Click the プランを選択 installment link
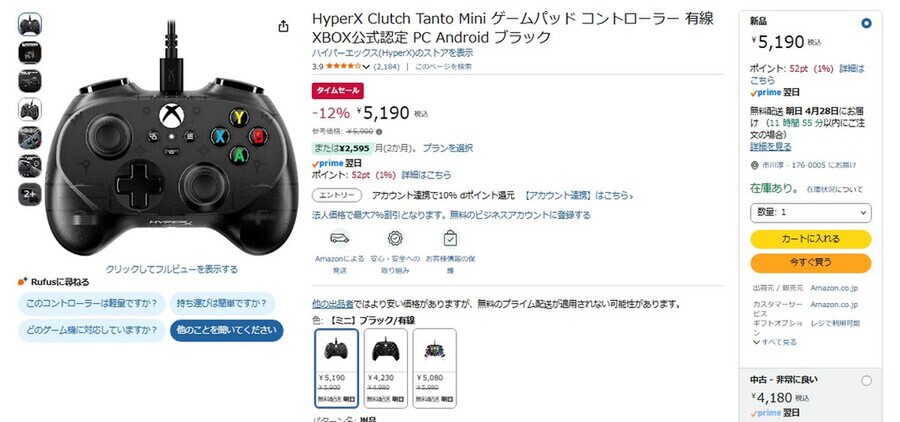 pos(448,148)
